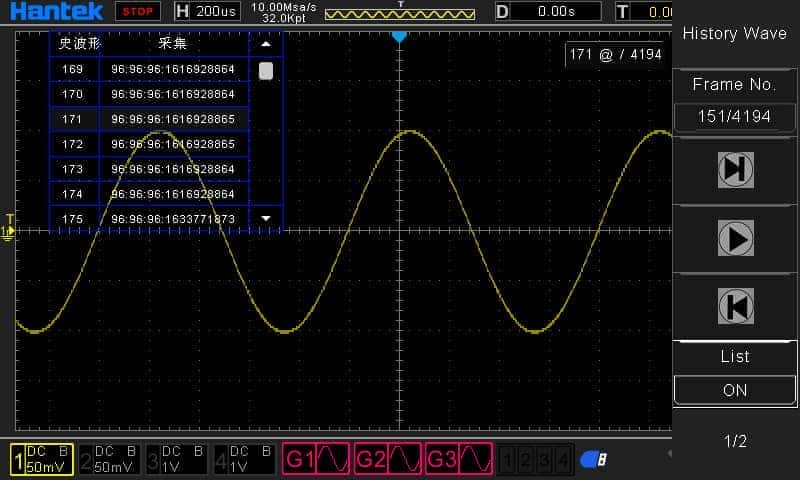Click the next frame step button
The width and height of the screenshot is (800, 480).
tap(735, 170)
